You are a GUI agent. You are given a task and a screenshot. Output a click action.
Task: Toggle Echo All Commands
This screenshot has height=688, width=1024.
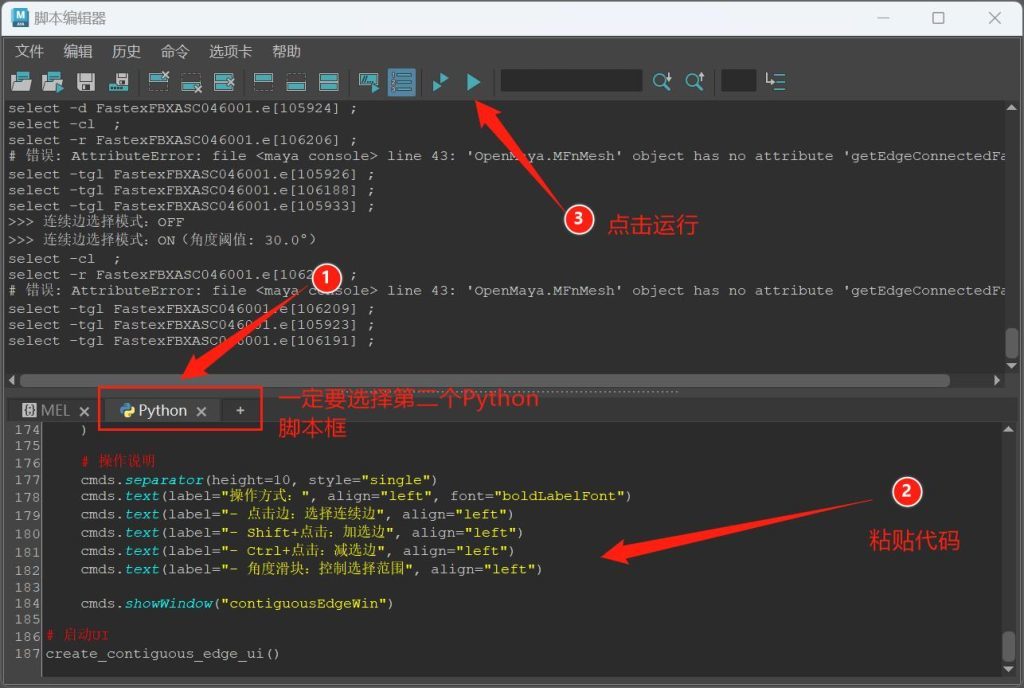coord(368,82)
